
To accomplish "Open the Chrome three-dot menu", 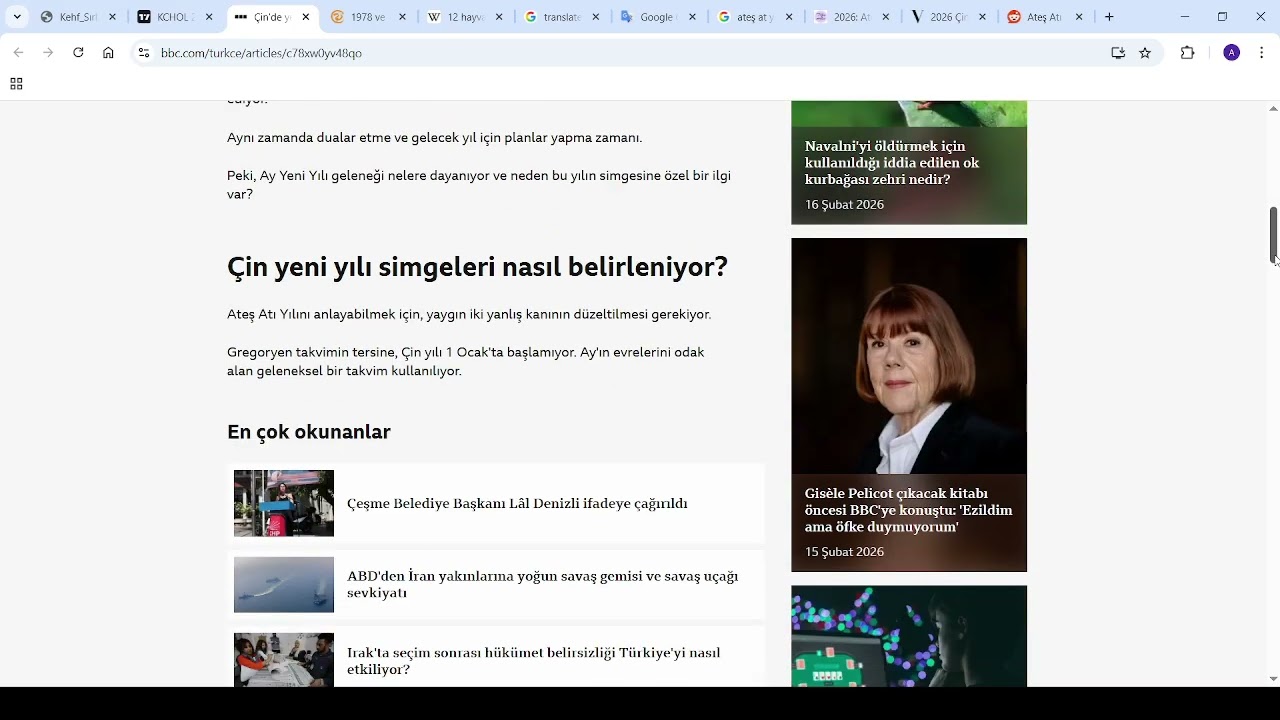I will click(x=1262, y=53).
